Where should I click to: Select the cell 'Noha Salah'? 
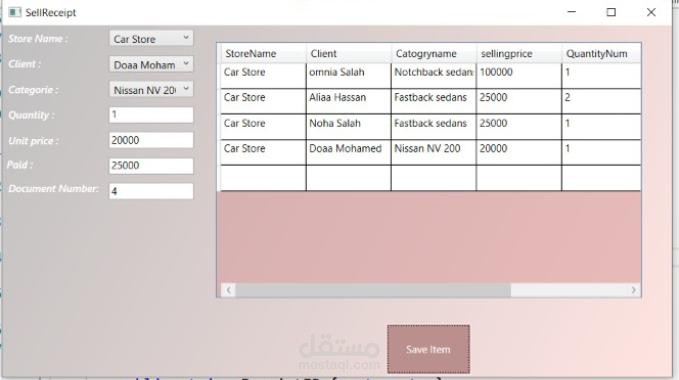[349, 127]
